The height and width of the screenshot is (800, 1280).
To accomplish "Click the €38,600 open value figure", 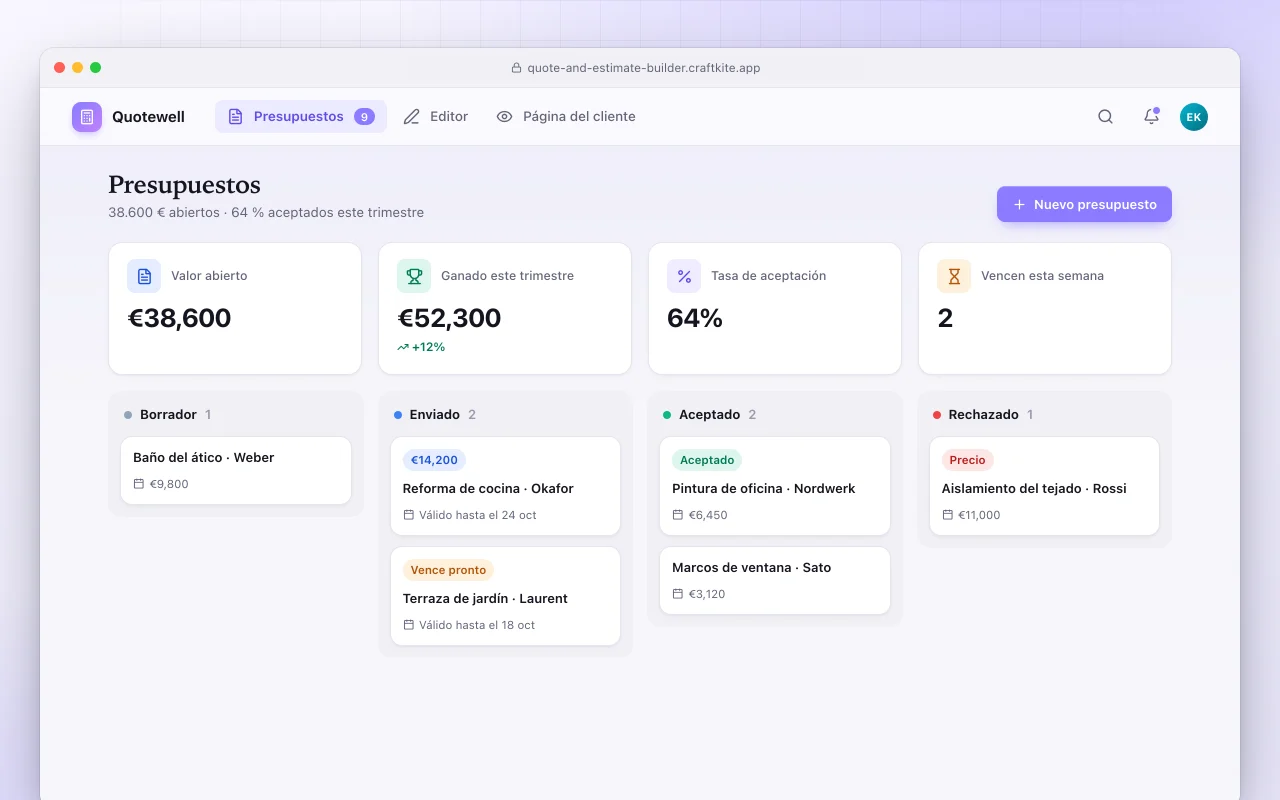I will tap(179, 318).
